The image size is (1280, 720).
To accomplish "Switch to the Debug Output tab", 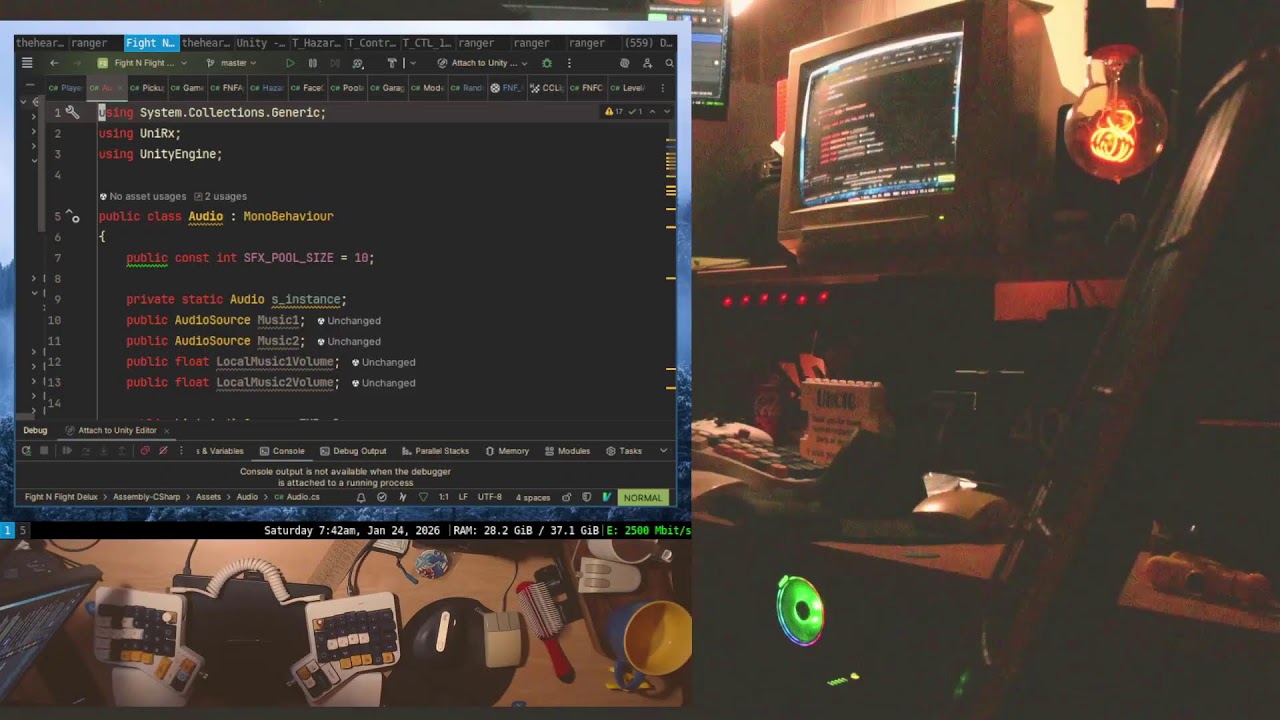I will coord(353,451).
